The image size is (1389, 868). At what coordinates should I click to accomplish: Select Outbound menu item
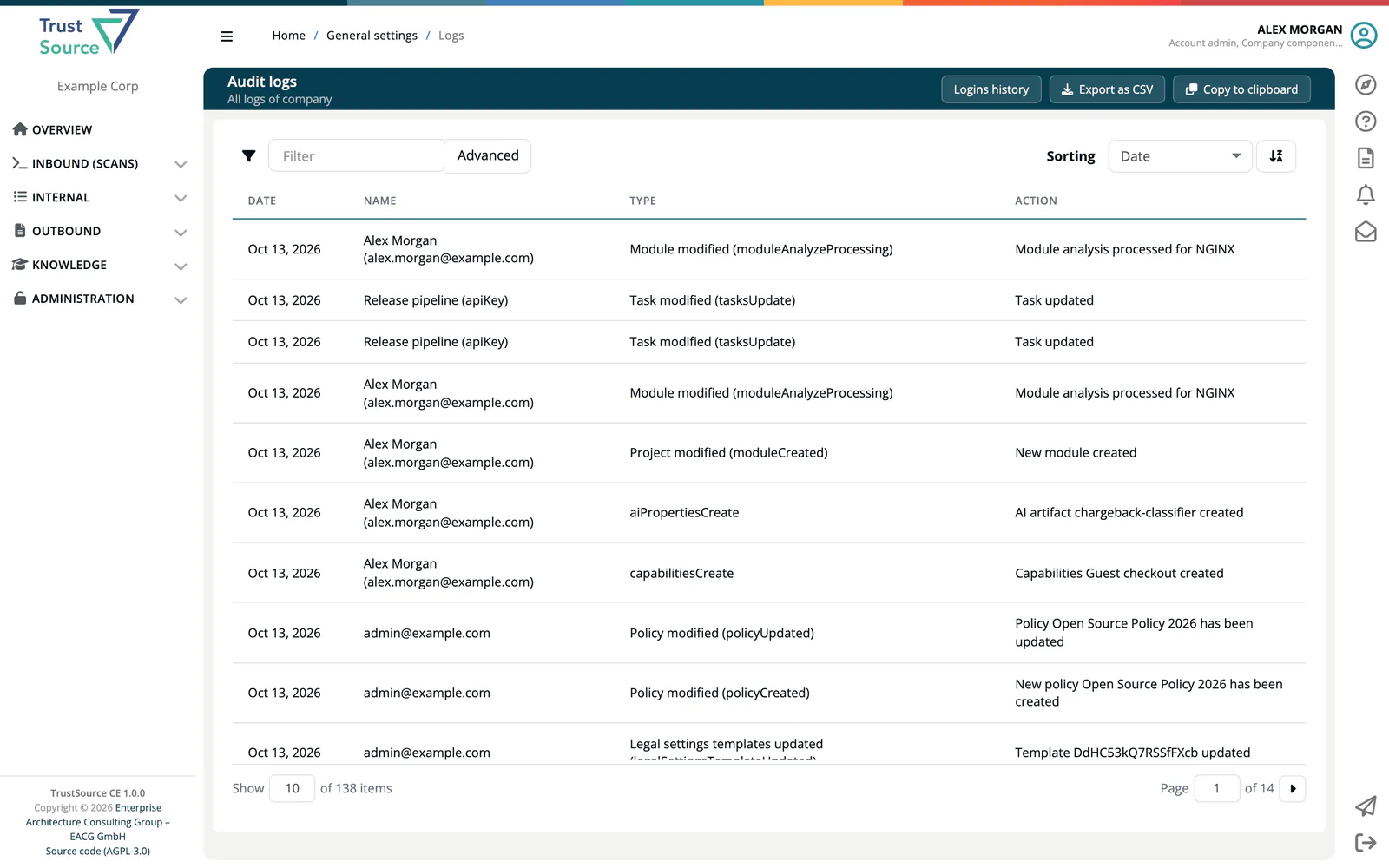click(x=66, y=231)
